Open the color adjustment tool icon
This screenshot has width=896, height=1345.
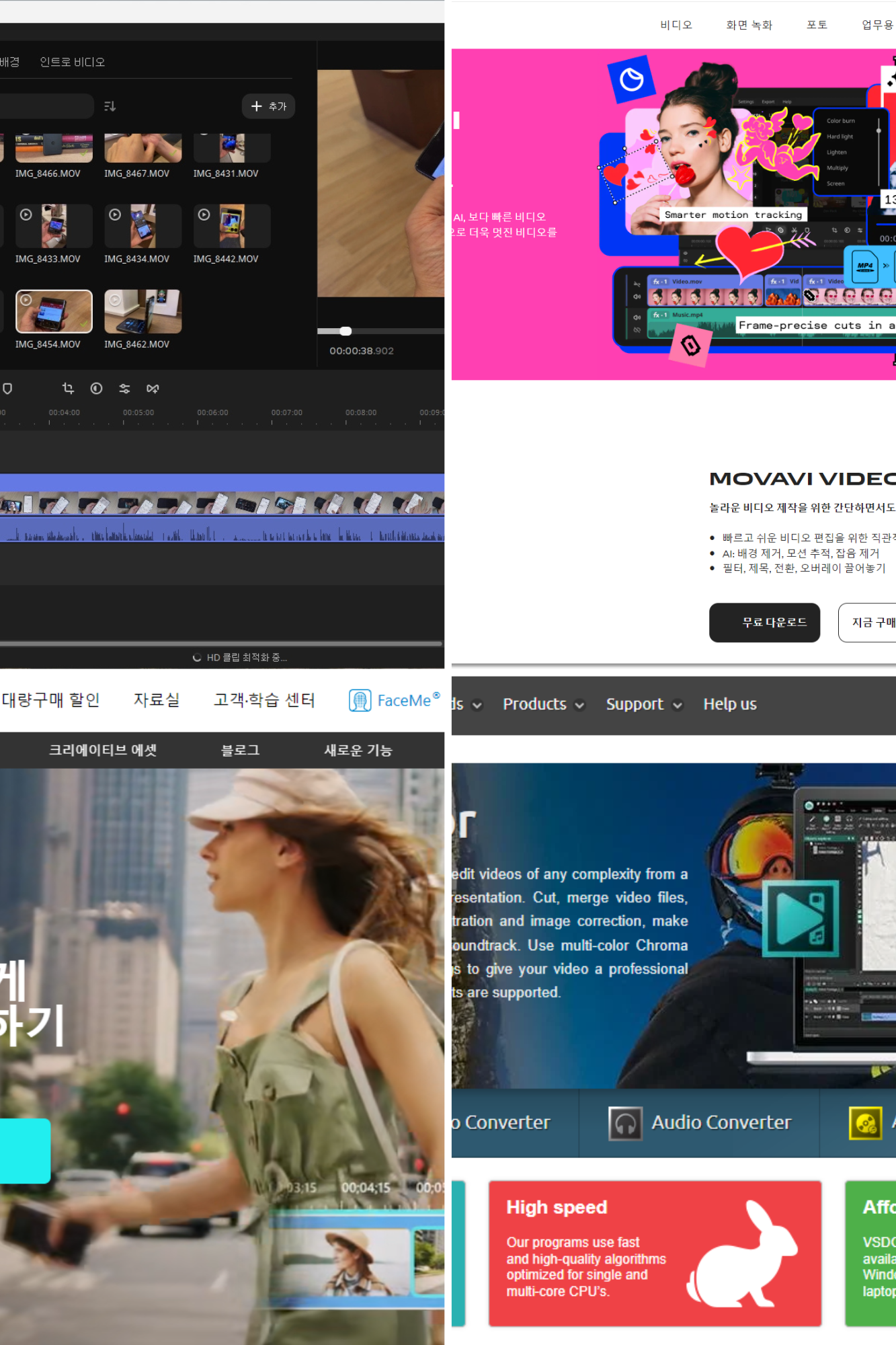tap(96, 389)
